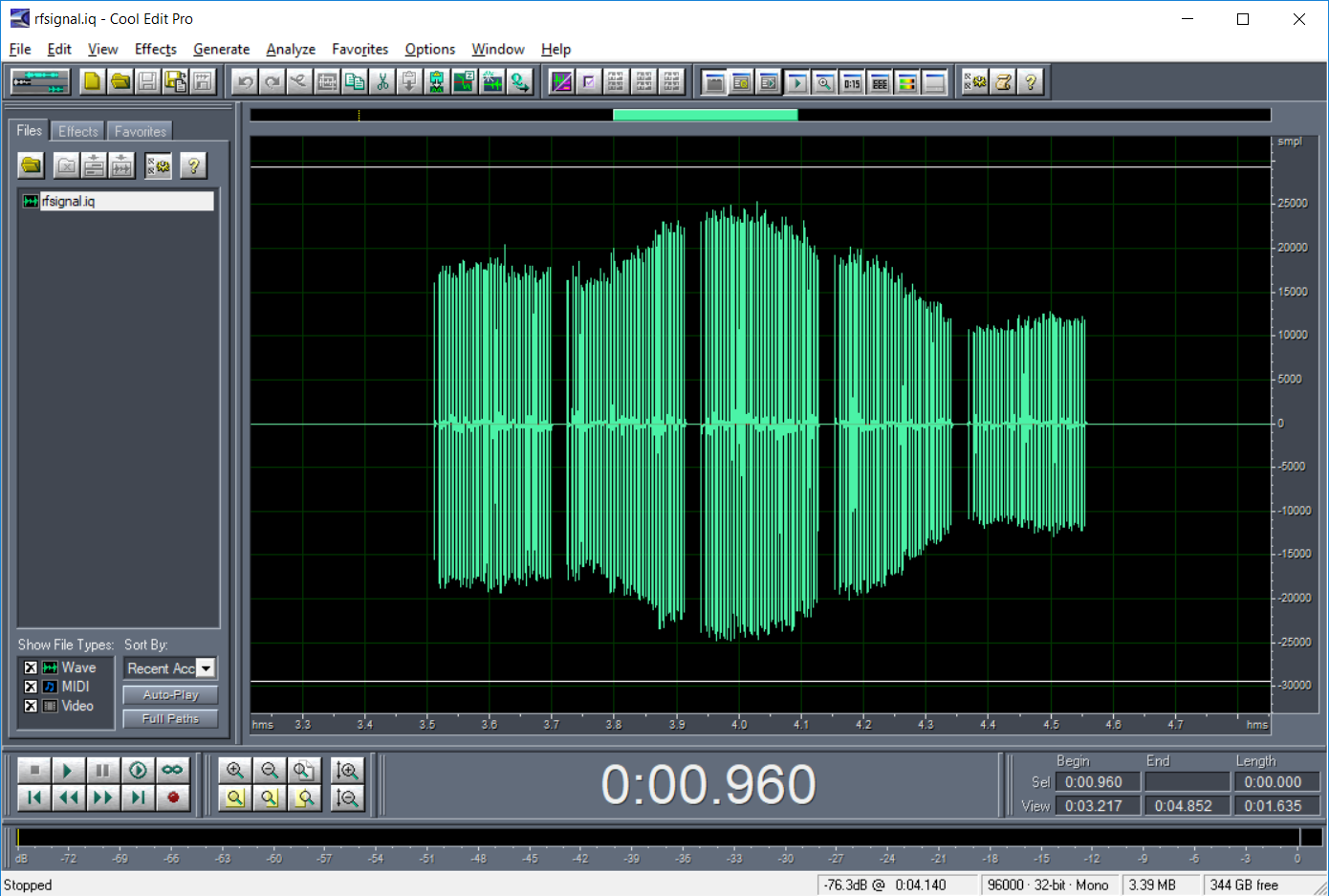Click the 0:15 time window toolbar icon
Screen dimensions: 1329x896
click(x=851, y=81)
